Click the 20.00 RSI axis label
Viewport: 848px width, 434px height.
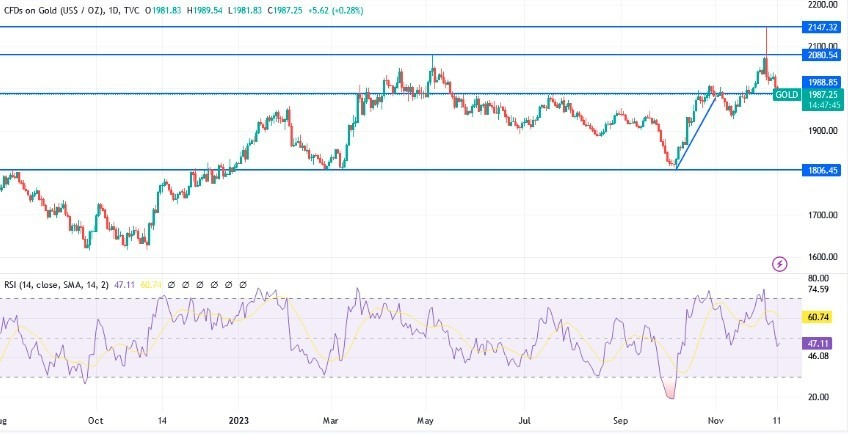(x=817, y=397)
